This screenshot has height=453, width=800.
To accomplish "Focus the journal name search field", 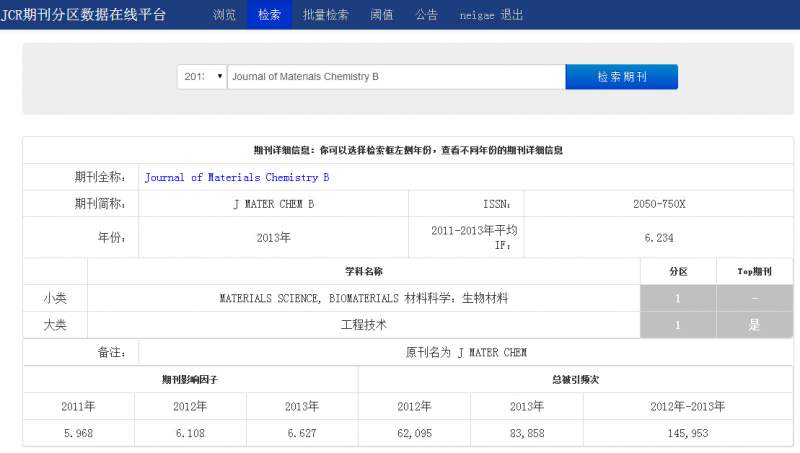I will [x=396, y=77].
